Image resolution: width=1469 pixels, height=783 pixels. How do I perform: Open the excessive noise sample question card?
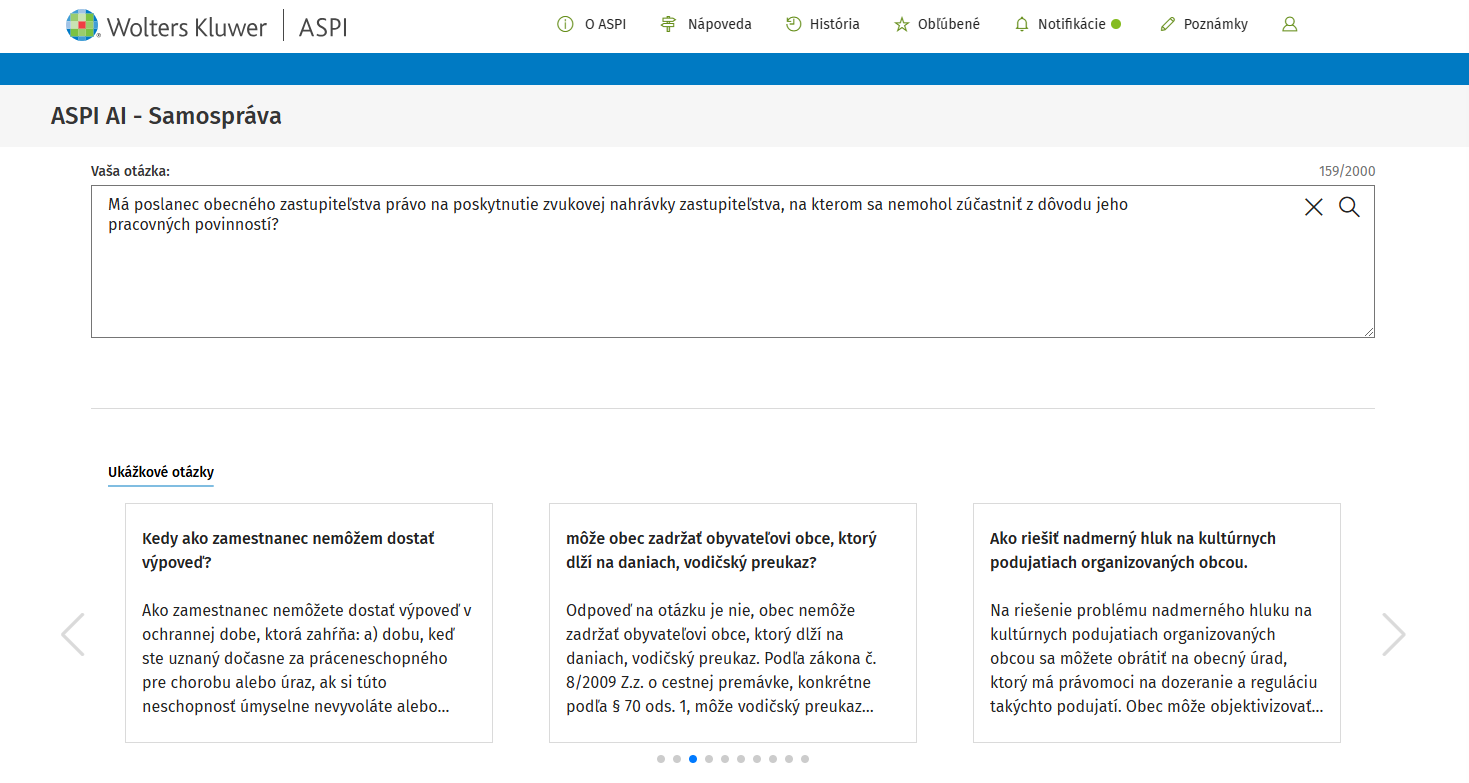(x=1156, y=622)
